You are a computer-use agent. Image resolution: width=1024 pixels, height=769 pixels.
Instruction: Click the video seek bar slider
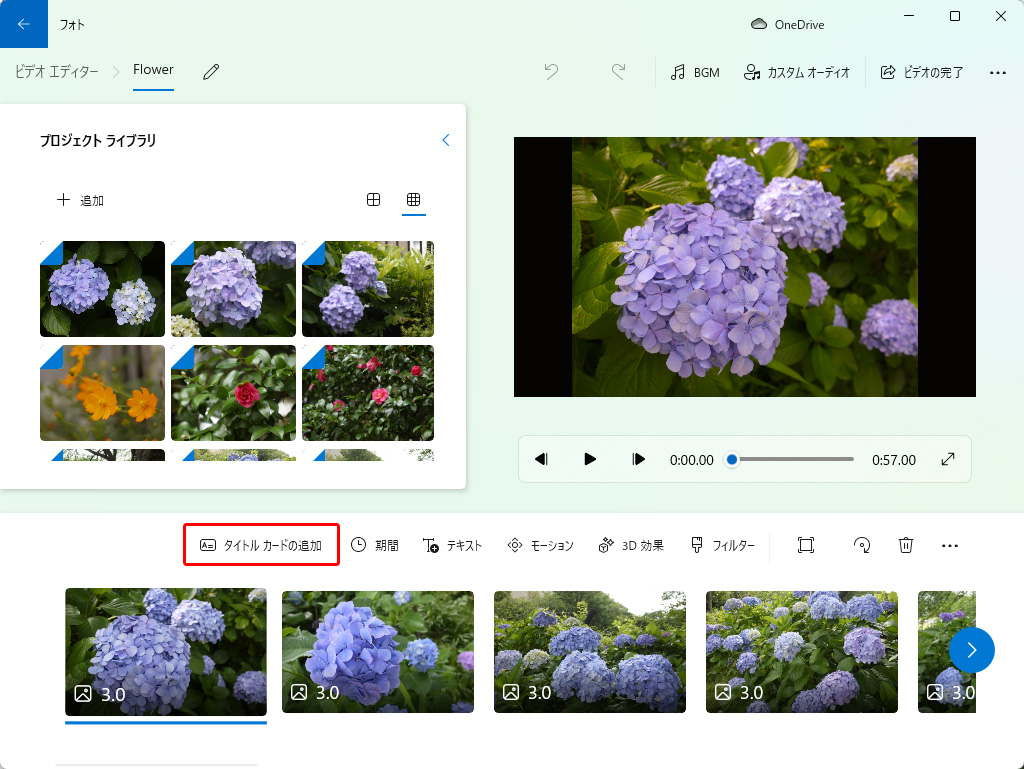pos(792,459)
